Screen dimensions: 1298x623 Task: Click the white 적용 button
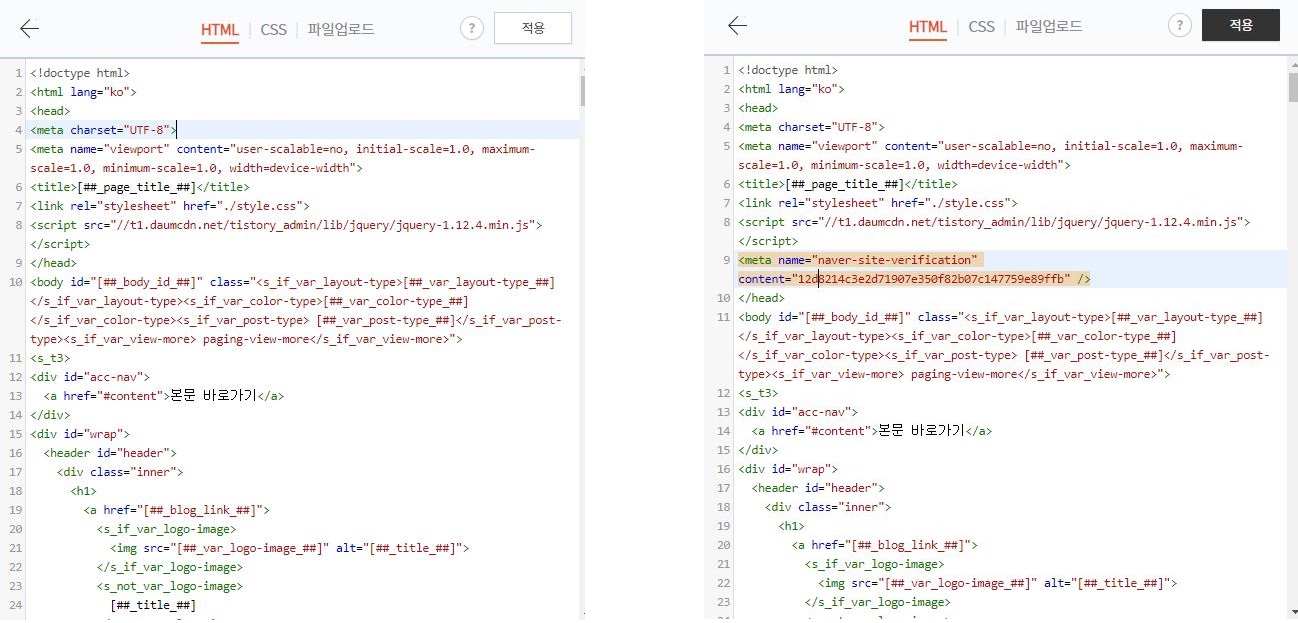(533, 28)
